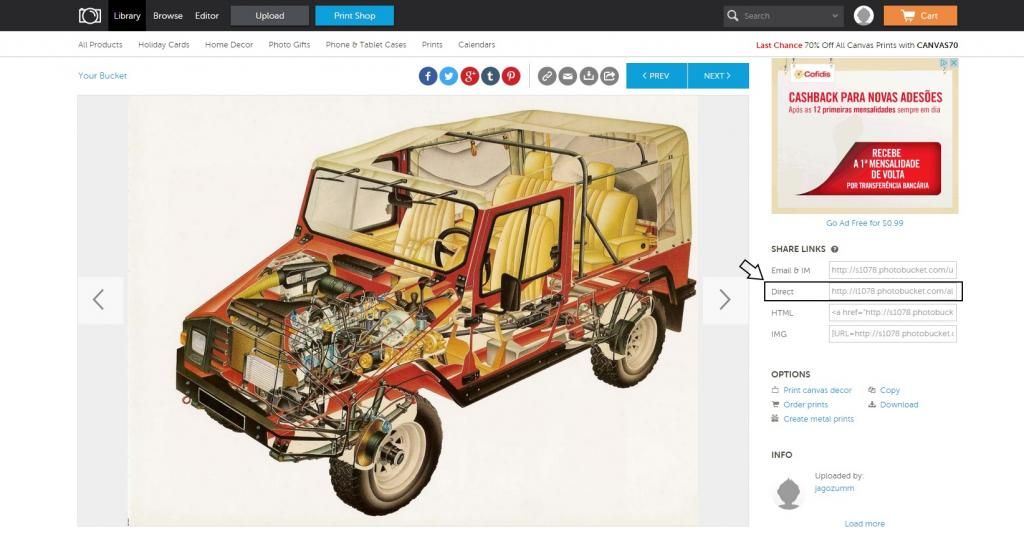The image size is (1024, 533).
Task: Open the Browse tab
Action: point(168,16)
